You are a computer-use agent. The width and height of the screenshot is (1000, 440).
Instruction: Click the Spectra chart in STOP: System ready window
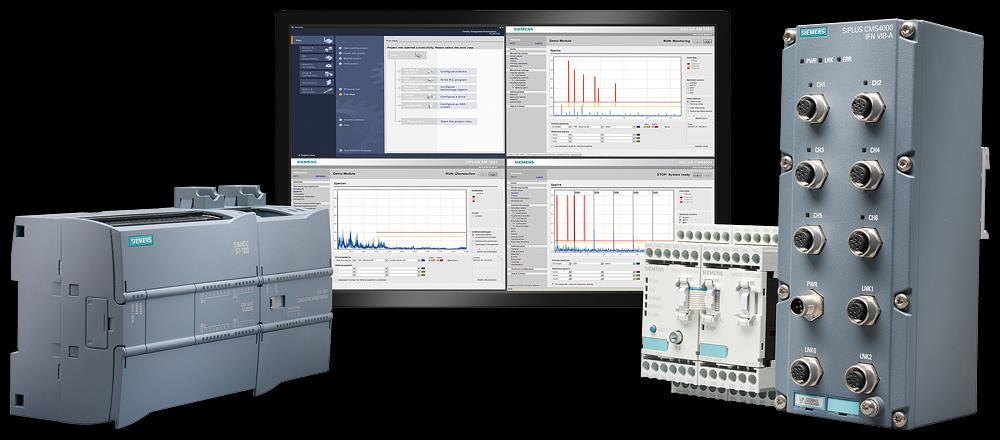[x=614, y=221]
